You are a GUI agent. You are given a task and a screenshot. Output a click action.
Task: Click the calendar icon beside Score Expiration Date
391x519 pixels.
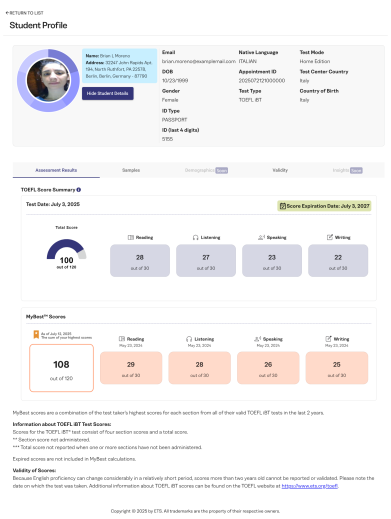(x=283, y=206)
